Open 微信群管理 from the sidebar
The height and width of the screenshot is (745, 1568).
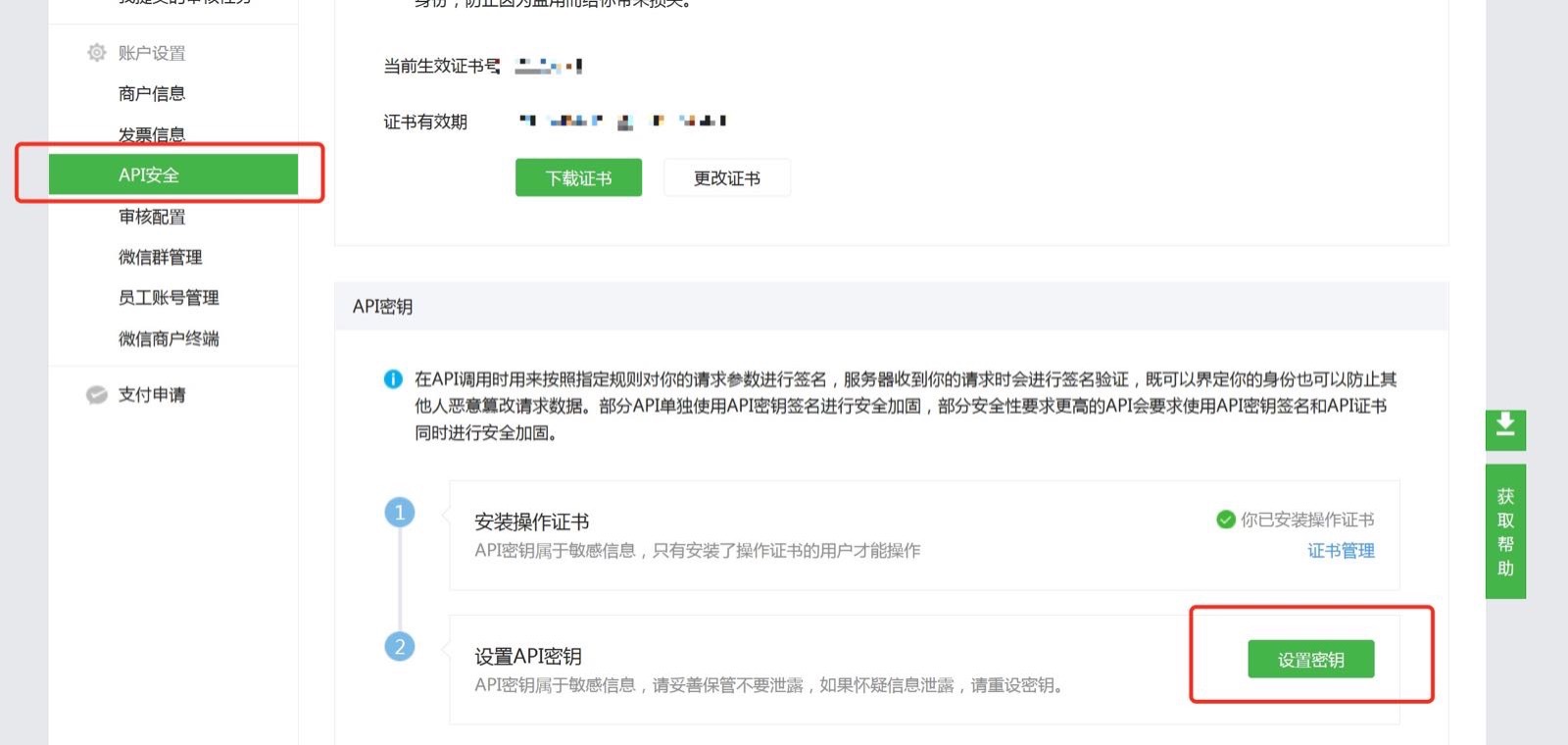pos(160,258)
